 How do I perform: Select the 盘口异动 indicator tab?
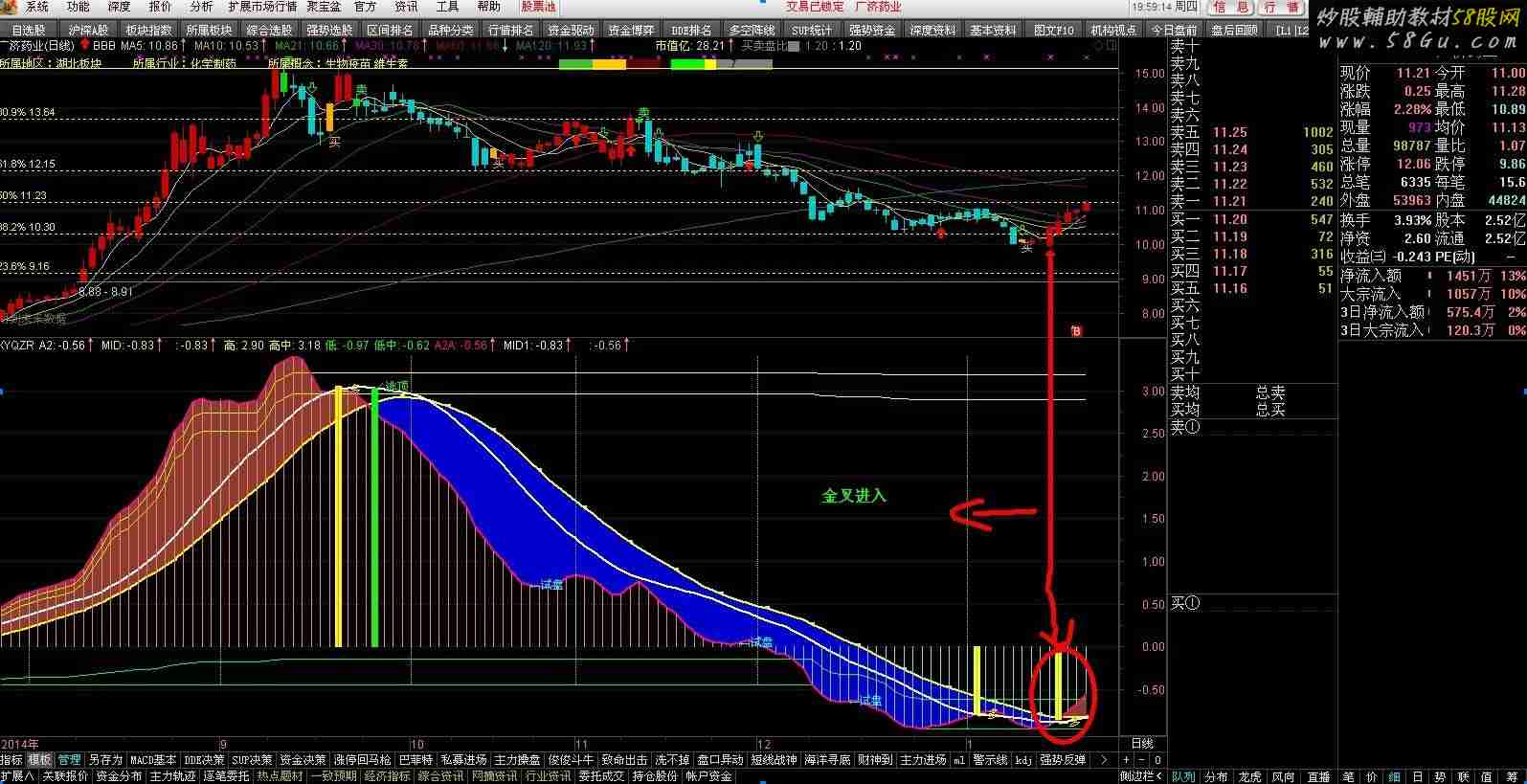720,759
